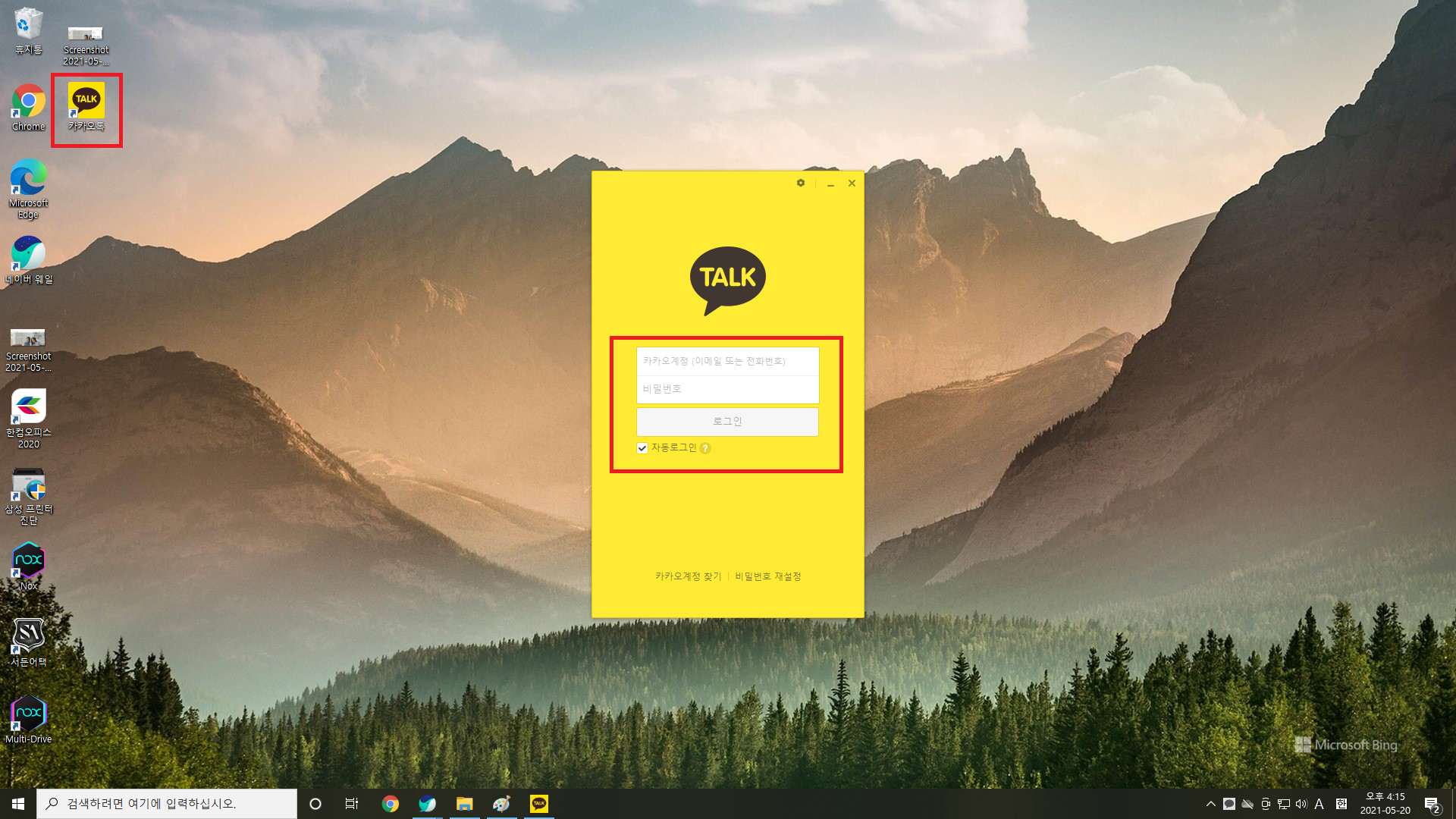This screenshot has width=1456, height=819.
Task: Open Cortana circle on taskbar
Action: [x=315, y=804]
